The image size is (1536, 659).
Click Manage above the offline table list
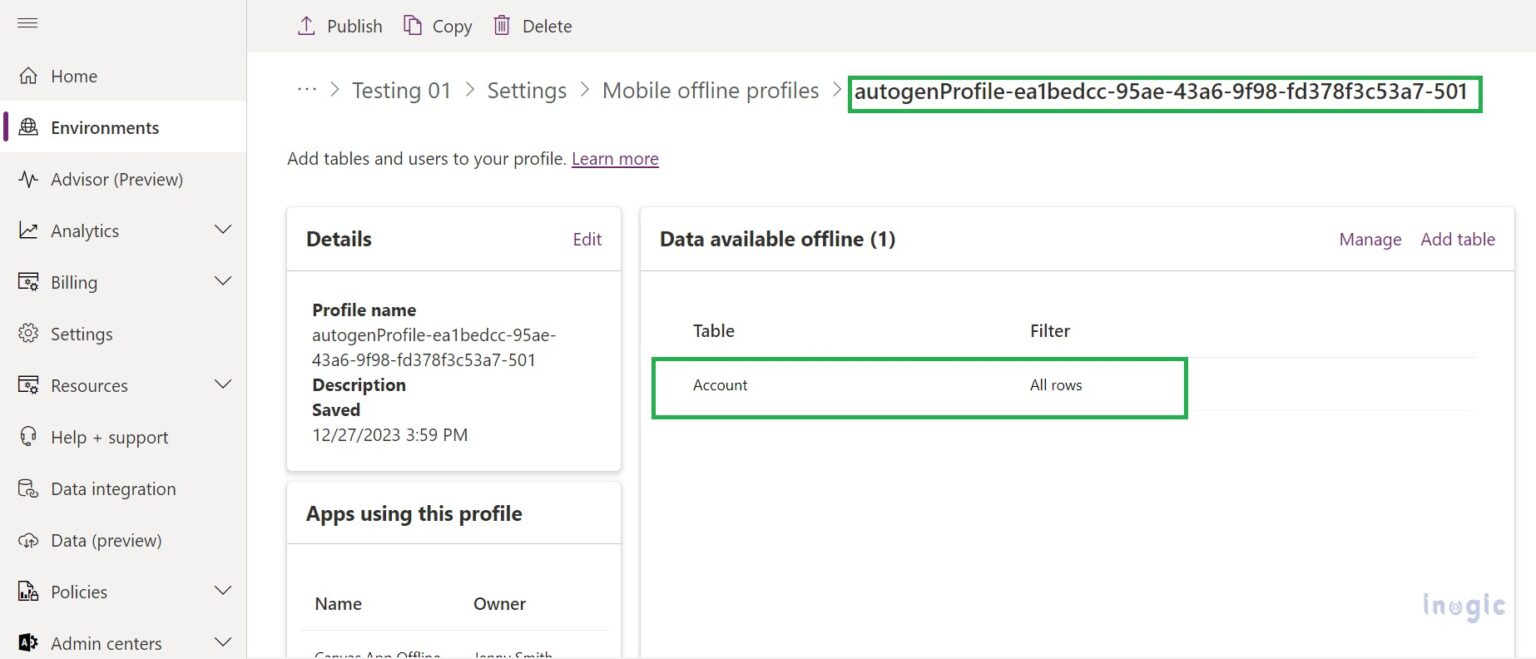point(1369,239)
